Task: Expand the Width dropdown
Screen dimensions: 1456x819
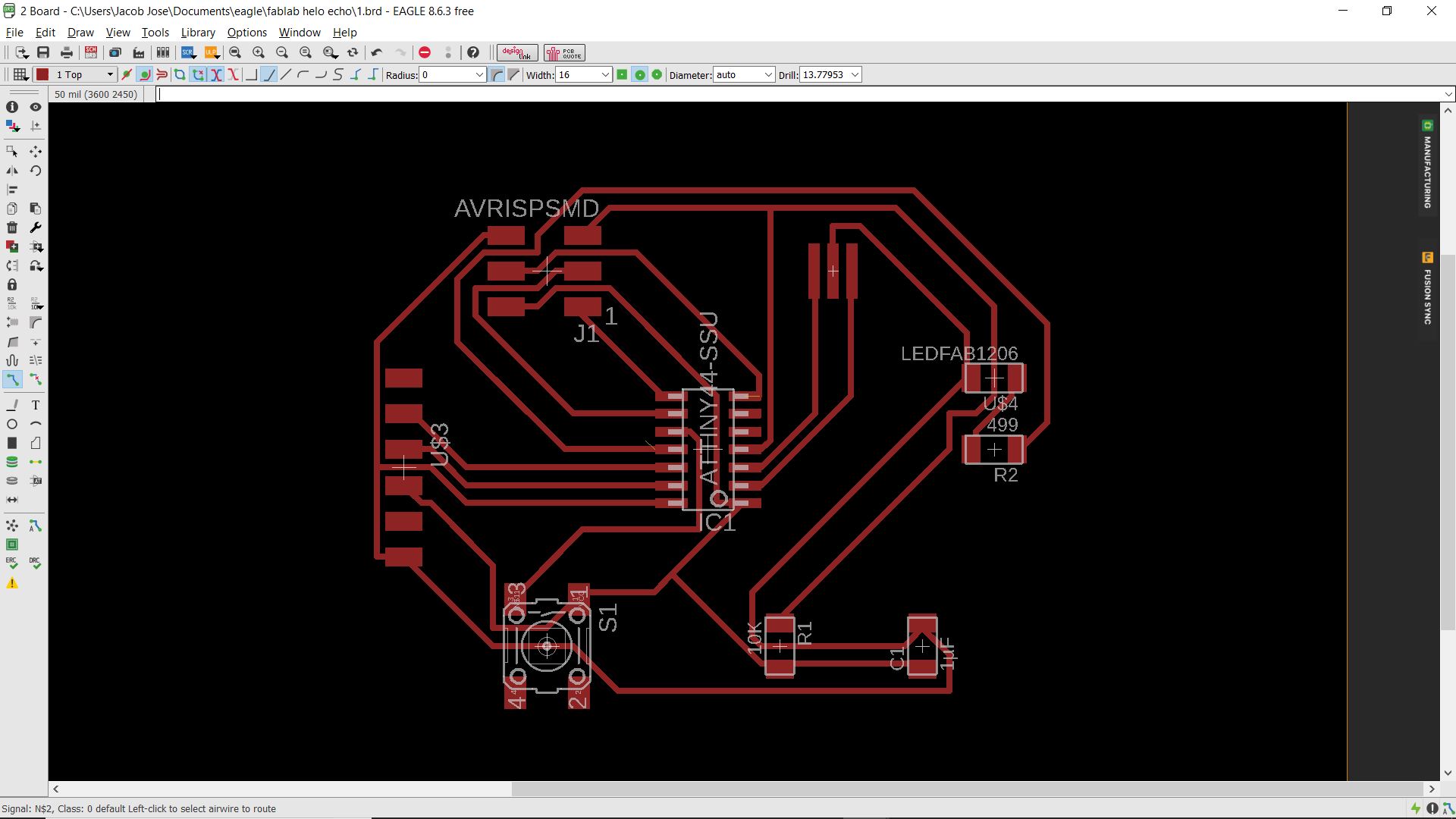Action: click(605, 74)
